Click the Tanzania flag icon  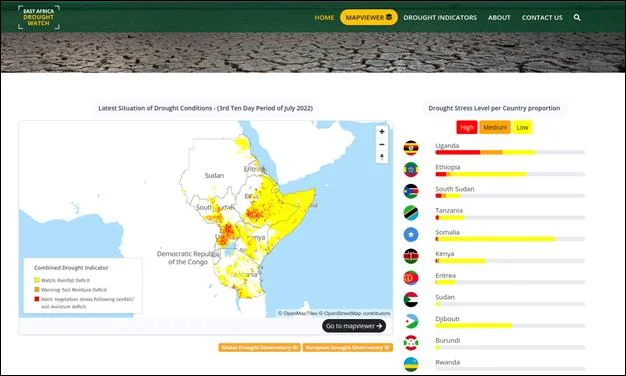411,213
